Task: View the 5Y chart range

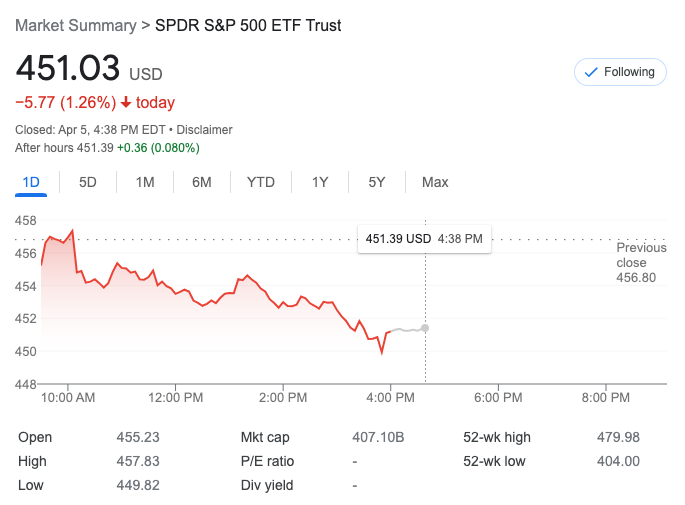Action: 377,182
